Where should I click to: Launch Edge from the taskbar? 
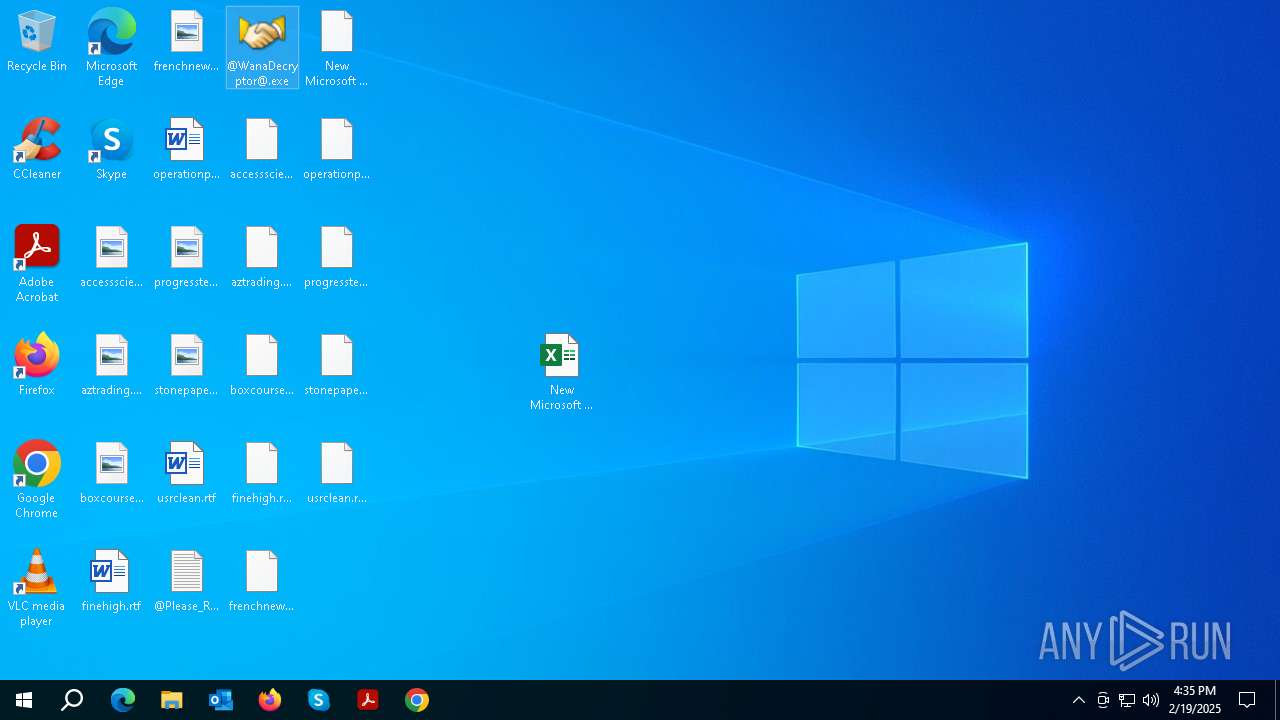122,700
